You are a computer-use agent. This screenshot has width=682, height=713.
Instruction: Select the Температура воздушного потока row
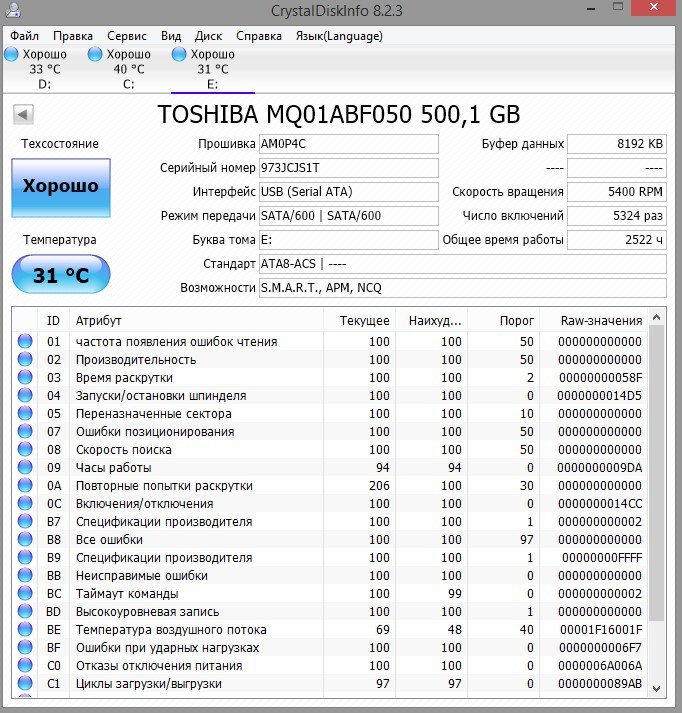coord(330,630)
